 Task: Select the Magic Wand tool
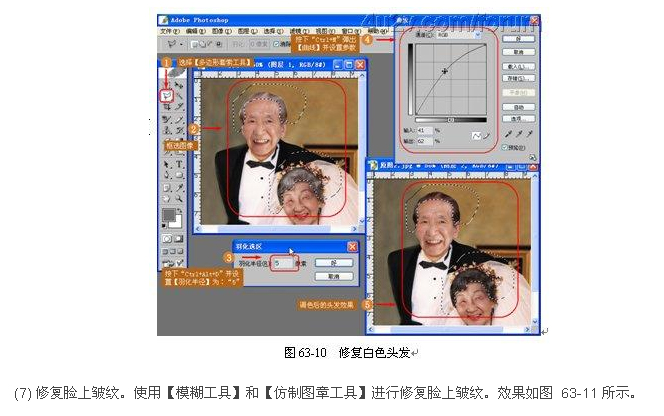pyautogui.click(x=180, y=96)
